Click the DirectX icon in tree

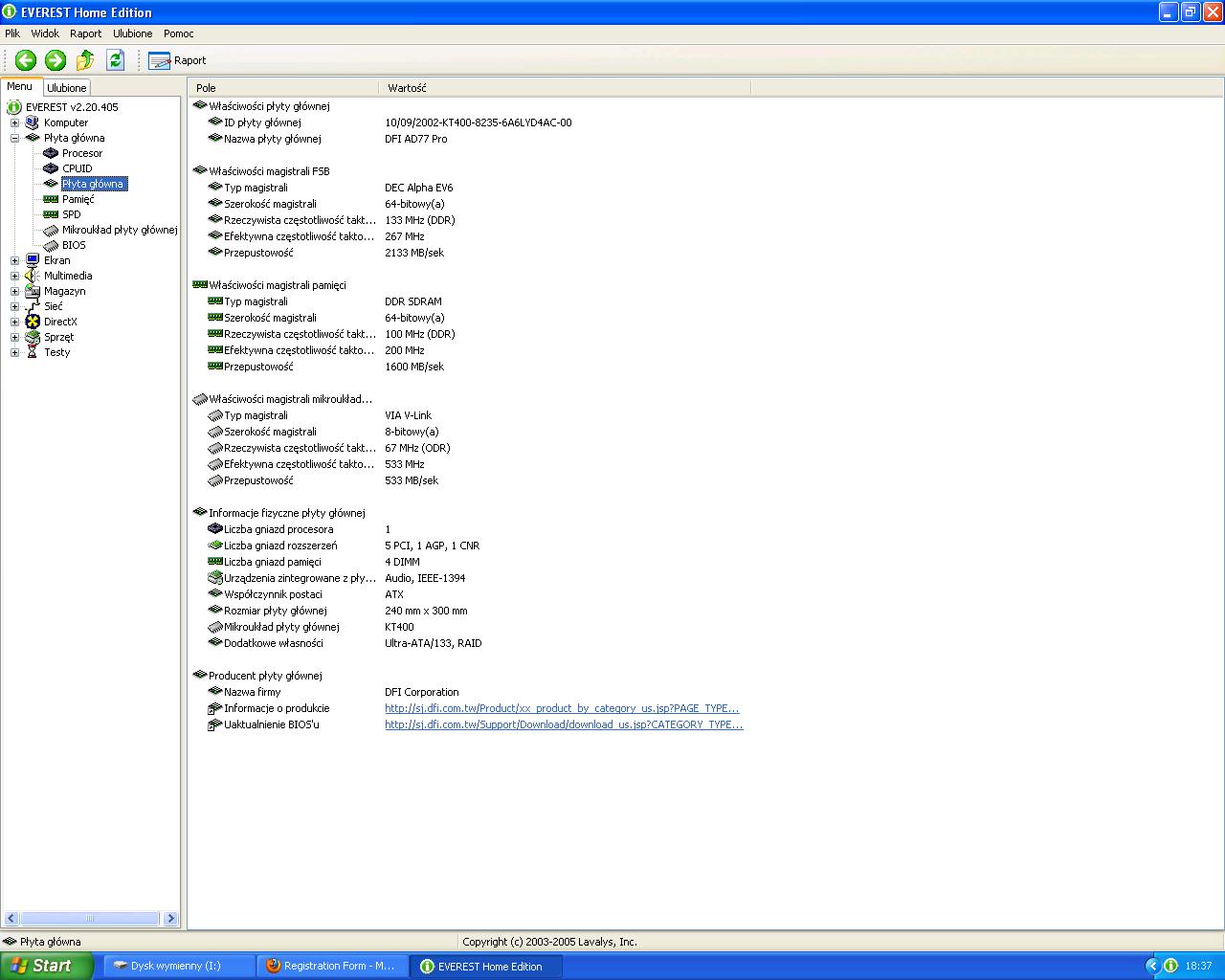click(33, 322)
